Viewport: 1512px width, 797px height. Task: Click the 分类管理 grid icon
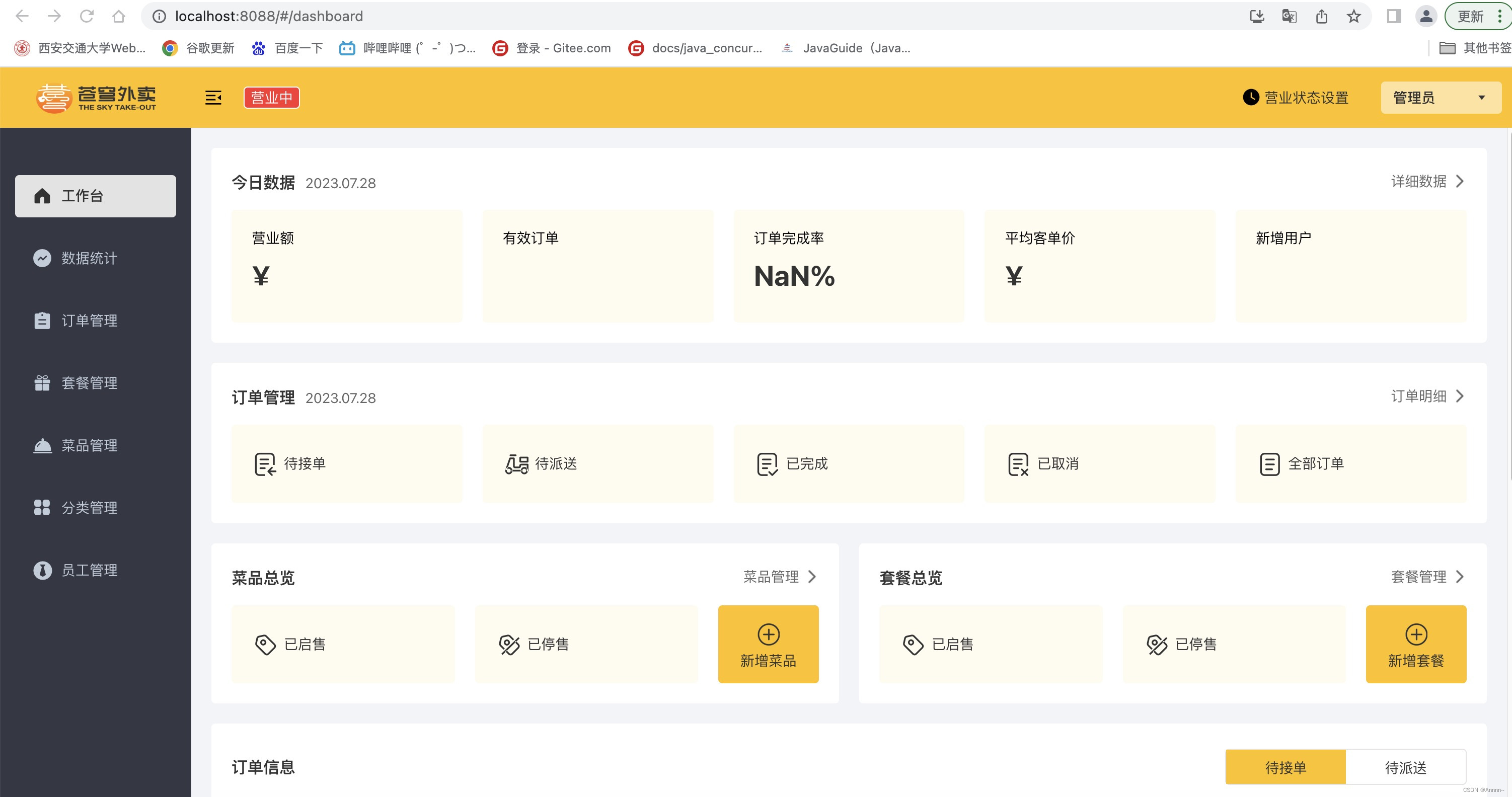[x=42, y=508]
